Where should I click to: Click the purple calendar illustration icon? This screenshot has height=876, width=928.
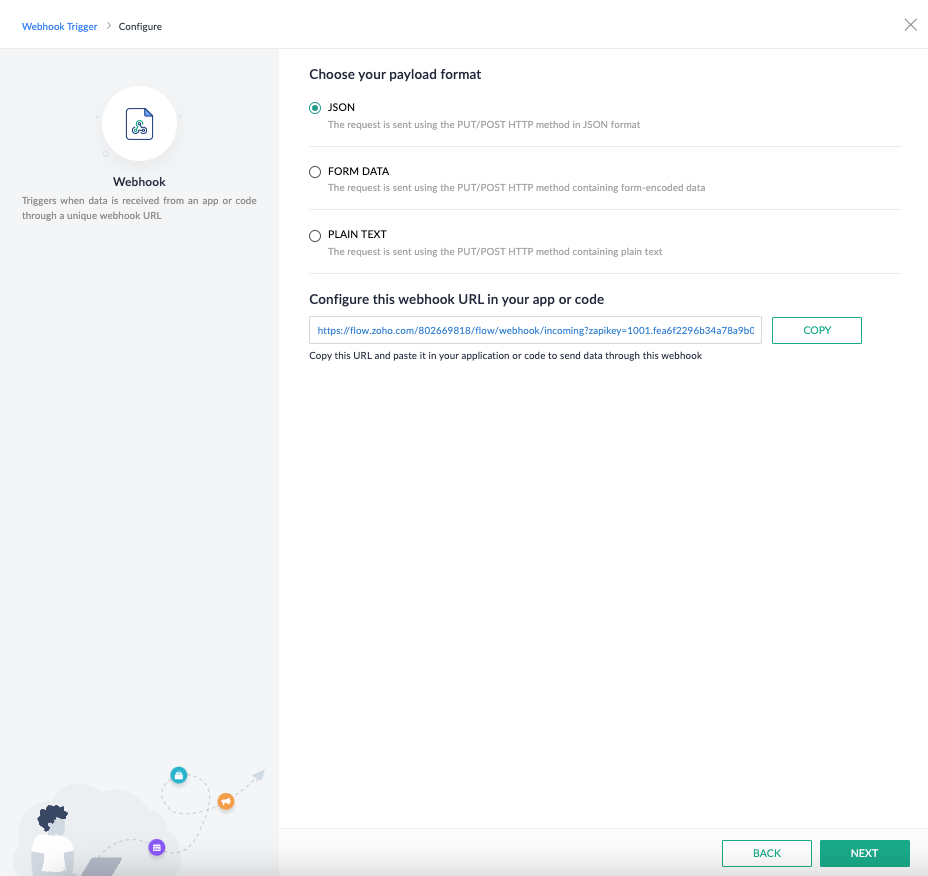tap(157, 848)
